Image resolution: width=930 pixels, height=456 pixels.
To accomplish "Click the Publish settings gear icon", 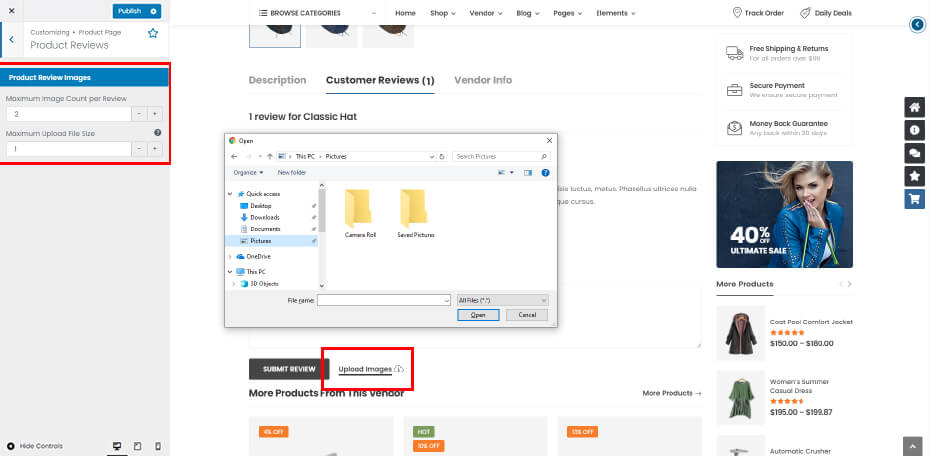I will pyautogui.click(x=153, y=11).
